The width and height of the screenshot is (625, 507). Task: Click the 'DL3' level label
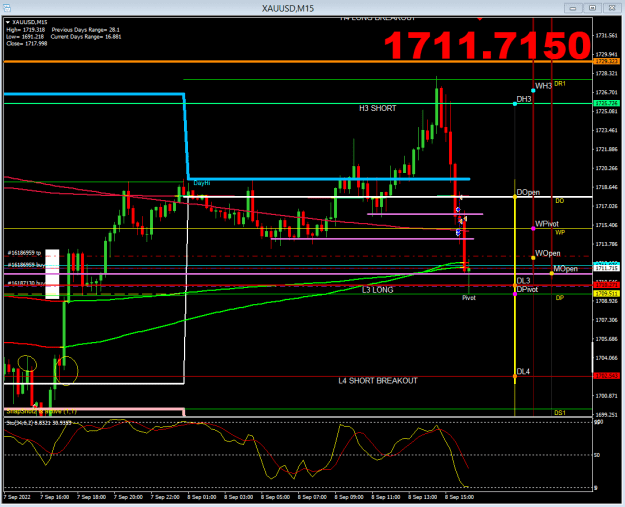tap(523, 281)
